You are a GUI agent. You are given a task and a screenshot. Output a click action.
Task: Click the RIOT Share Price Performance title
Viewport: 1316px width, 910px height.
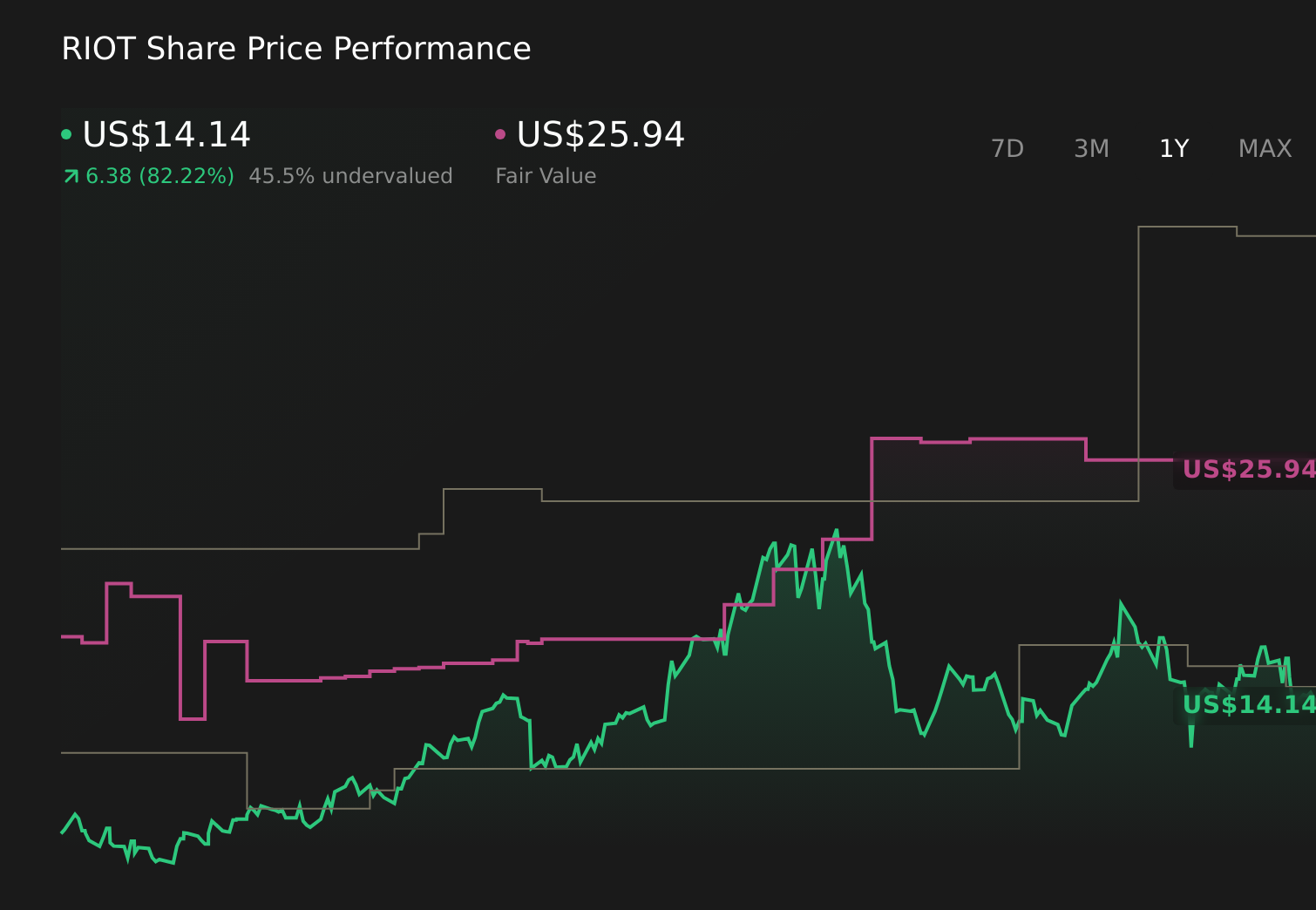click(x=295, y=48)
